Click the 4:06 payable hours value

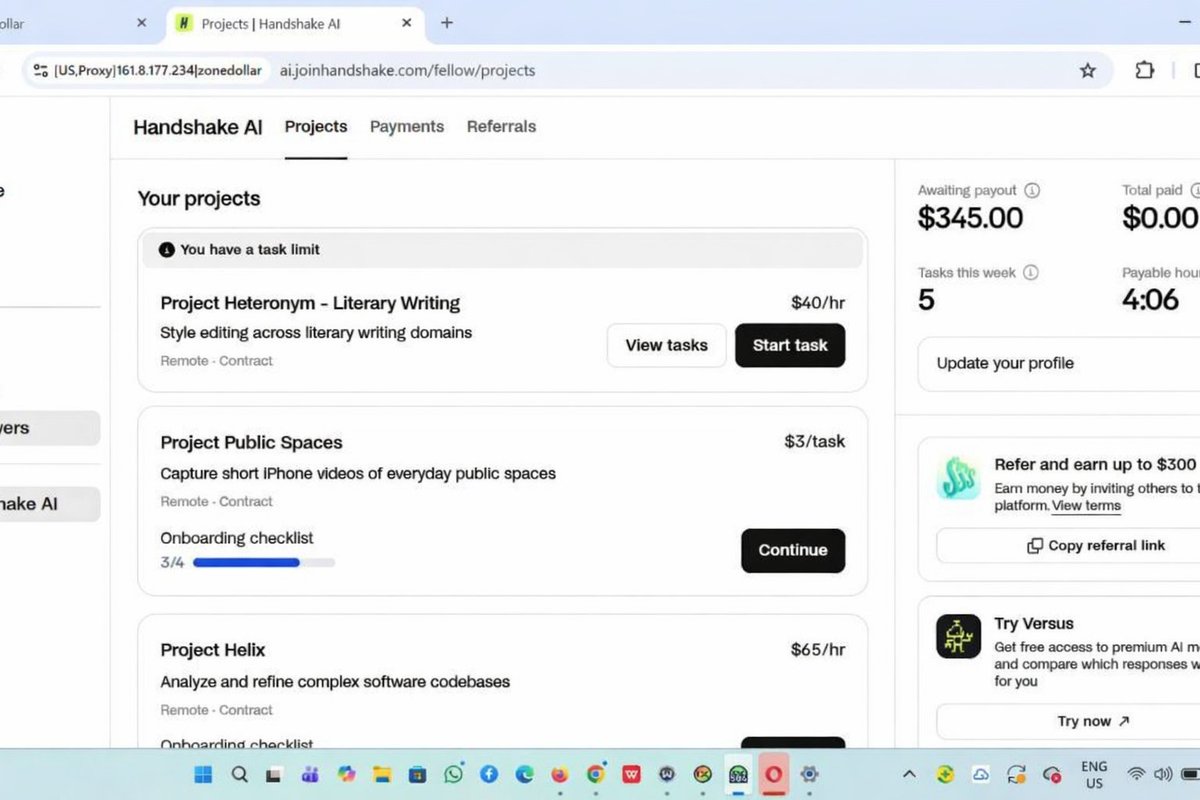1150,300
